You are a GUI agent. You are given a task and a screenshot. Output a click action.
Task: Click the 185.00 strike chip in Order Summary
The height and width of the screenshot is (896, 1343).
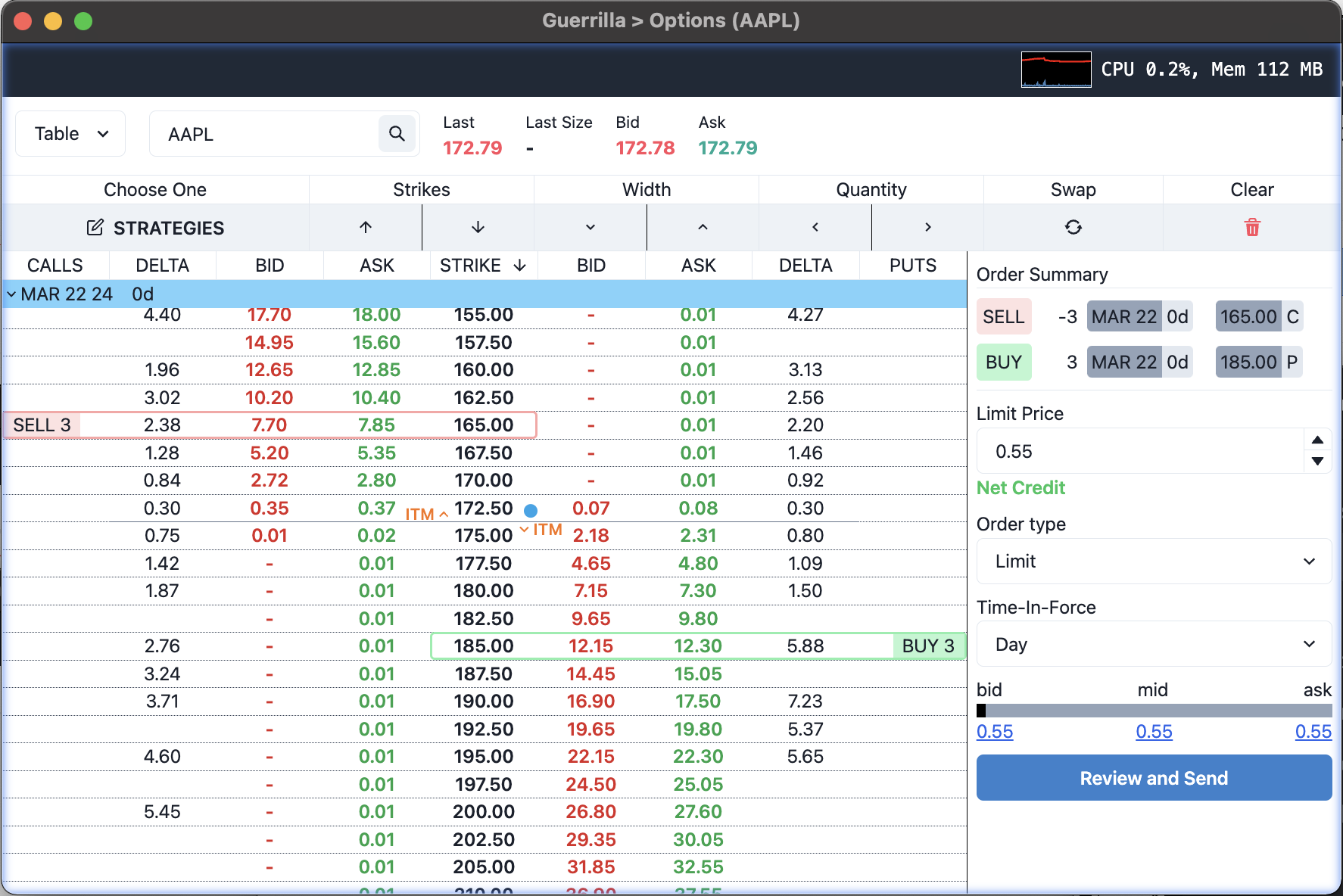tap(1248, 362)
